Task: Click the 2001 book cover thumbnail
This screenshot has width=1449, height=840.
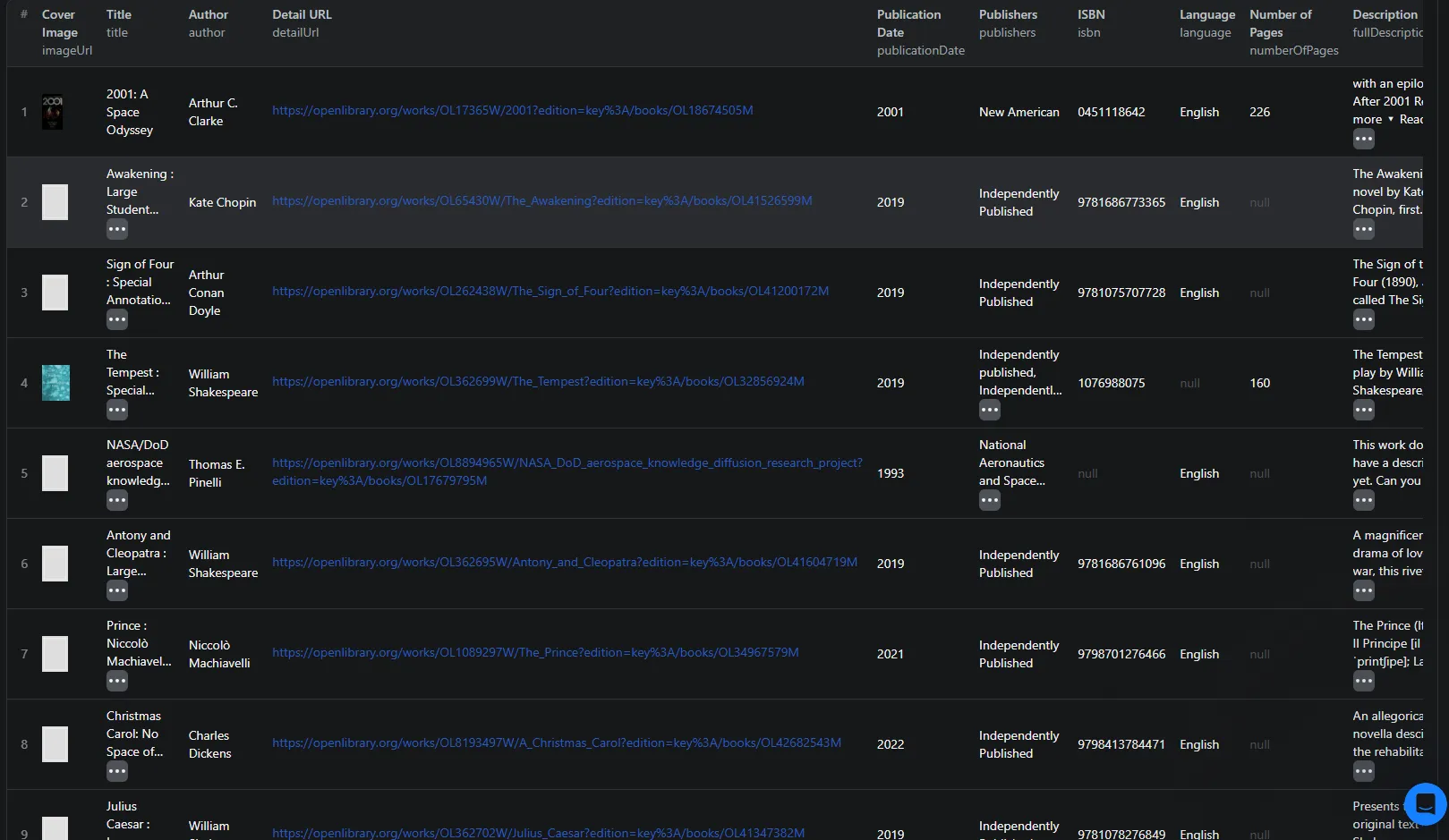Action: pyautogui.click(x=53, y=112)
